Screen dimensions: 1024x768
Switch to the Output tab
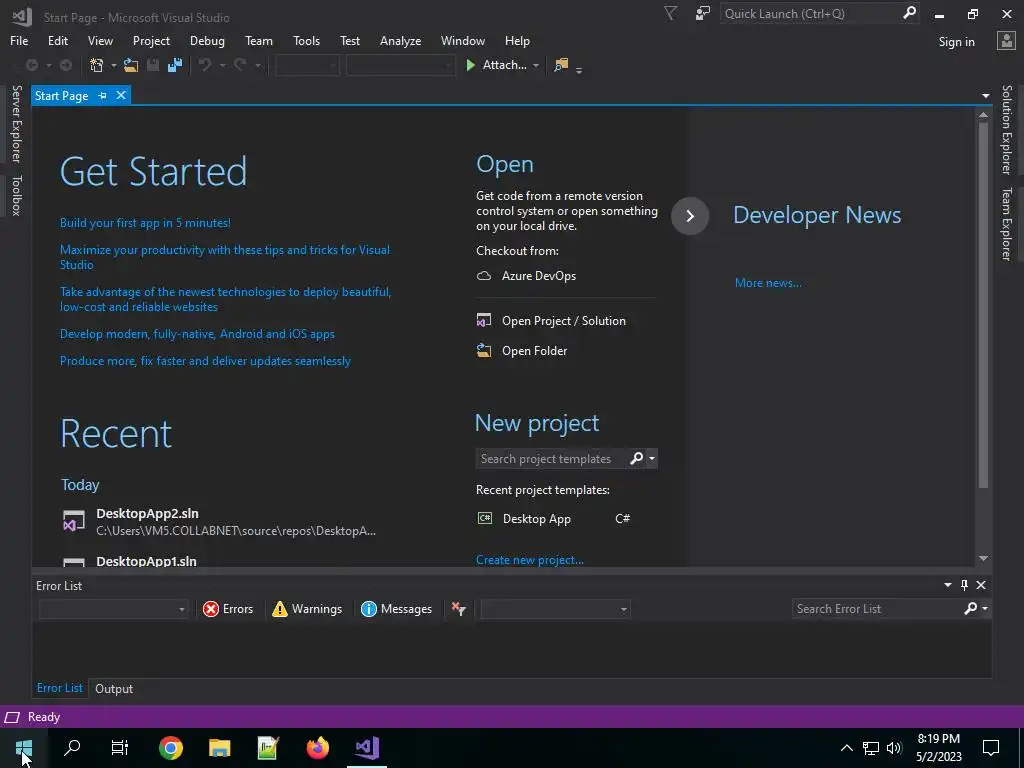tap(114, 688)
